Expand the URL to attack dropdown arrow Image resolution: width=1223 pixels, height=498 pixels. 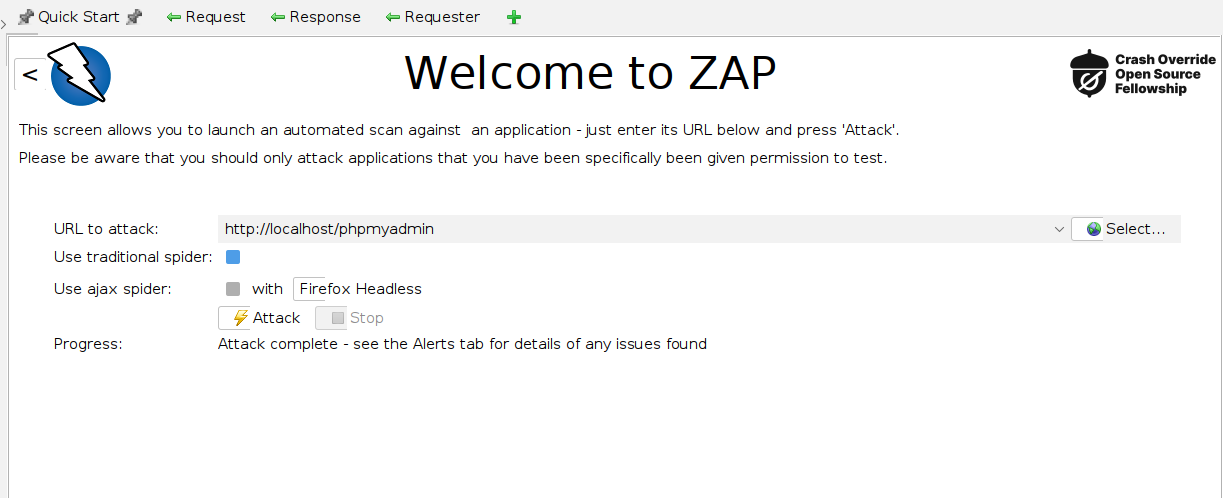(x=1059, y=229)
